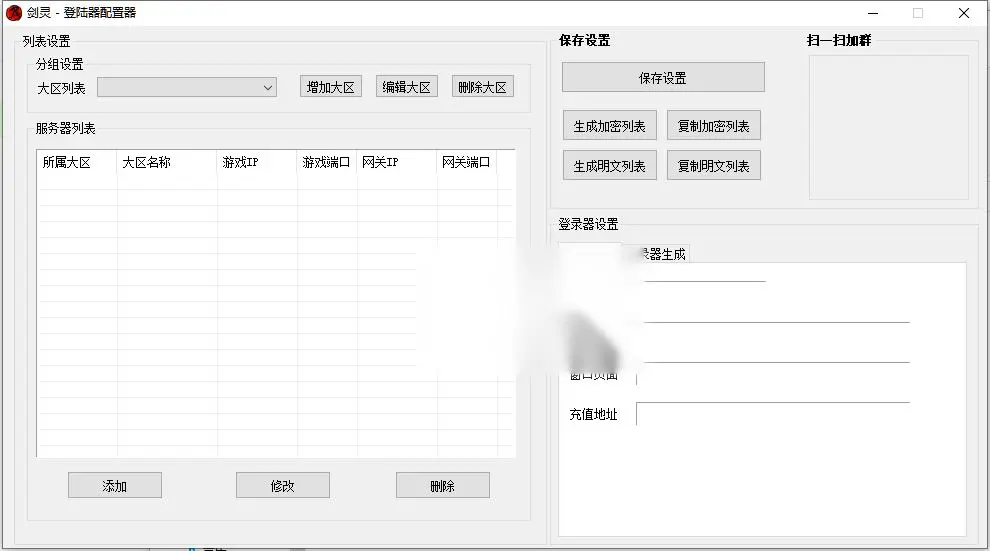Click the QR code box under 扫一扫加群
Image resolution: width=990 pixels, height=551 pixels.
[x=889, y=127]
